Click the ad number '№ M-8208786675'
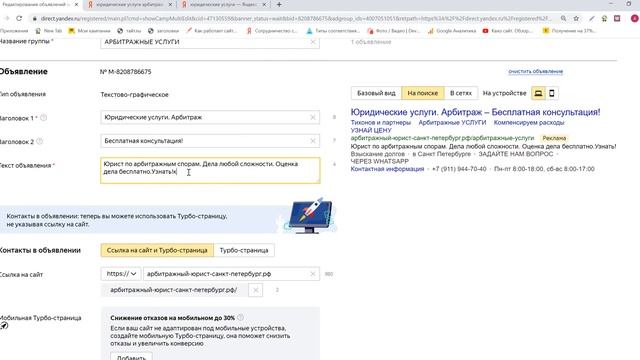 click(125, 72)
